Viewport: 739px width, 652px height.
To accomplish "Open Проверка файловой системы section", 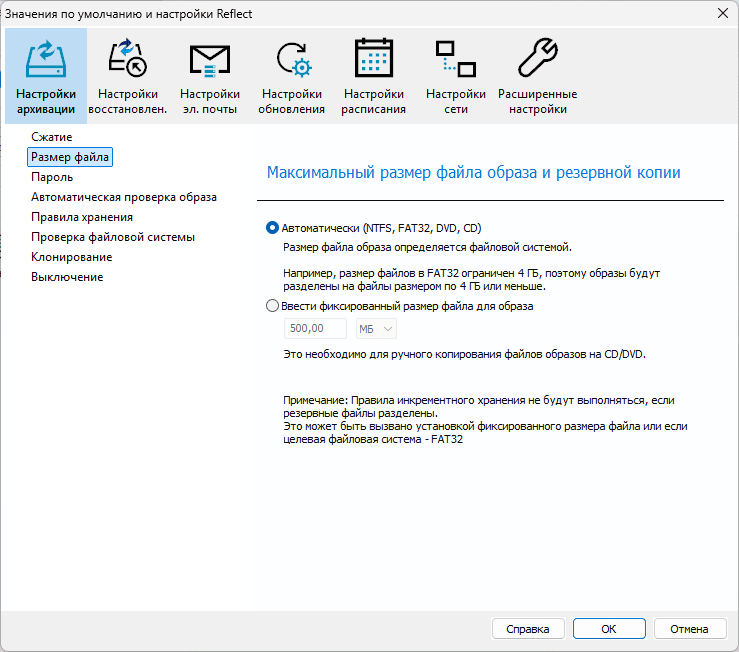I will click(113, 237).
